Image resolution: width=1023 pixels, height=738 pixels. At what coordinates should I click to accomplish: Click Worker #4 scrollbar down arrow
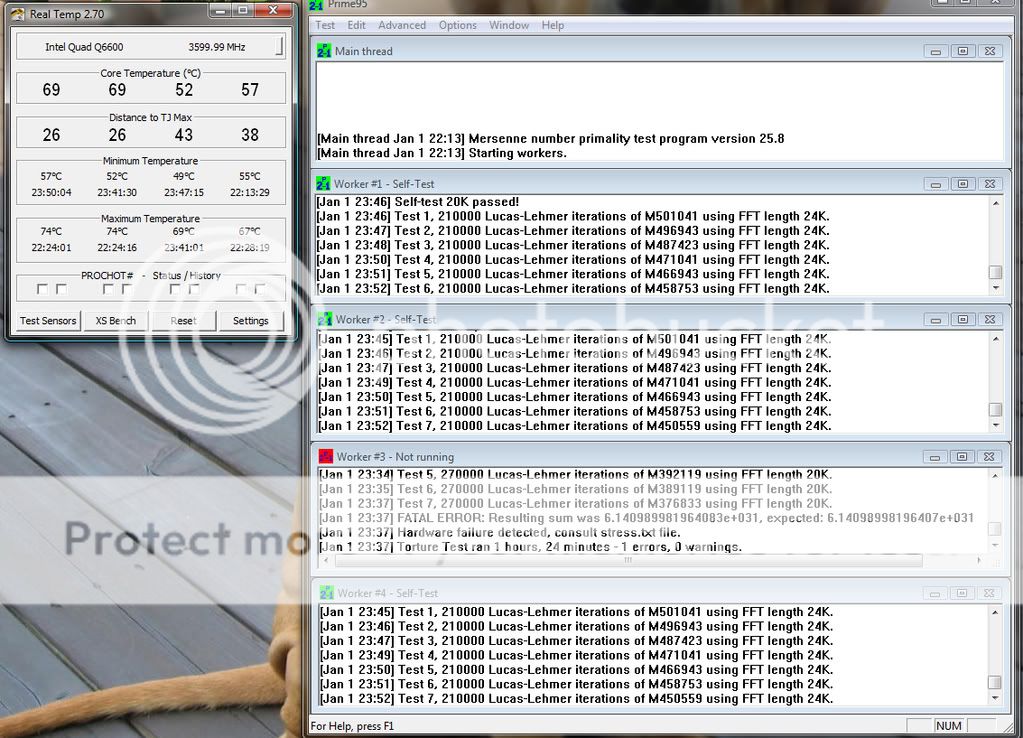995,698
